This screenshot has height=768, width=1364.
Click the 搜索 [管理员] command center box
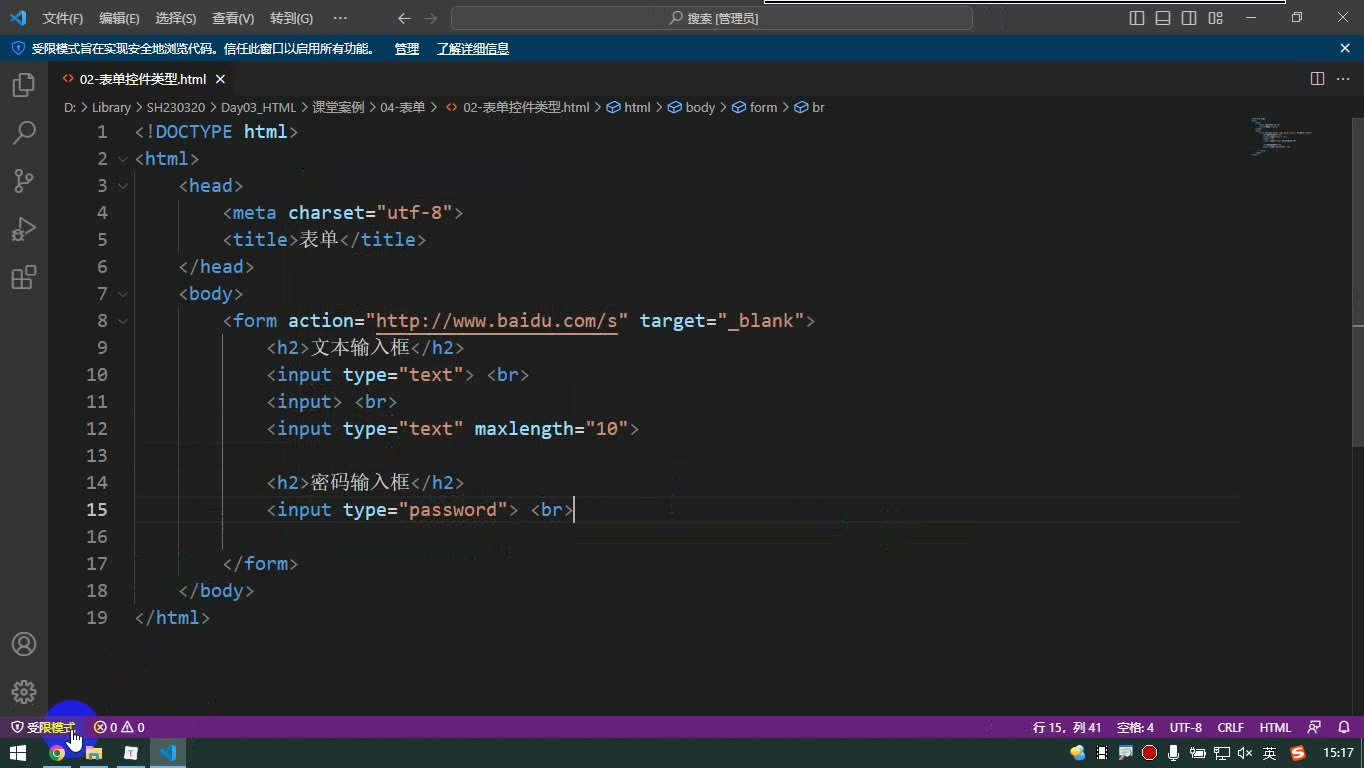(x=712, y=18)
